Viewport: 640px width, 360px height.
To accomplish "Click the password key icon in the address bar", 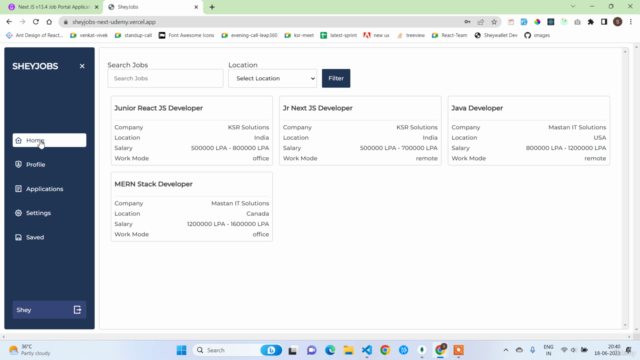I will point(467,22).
